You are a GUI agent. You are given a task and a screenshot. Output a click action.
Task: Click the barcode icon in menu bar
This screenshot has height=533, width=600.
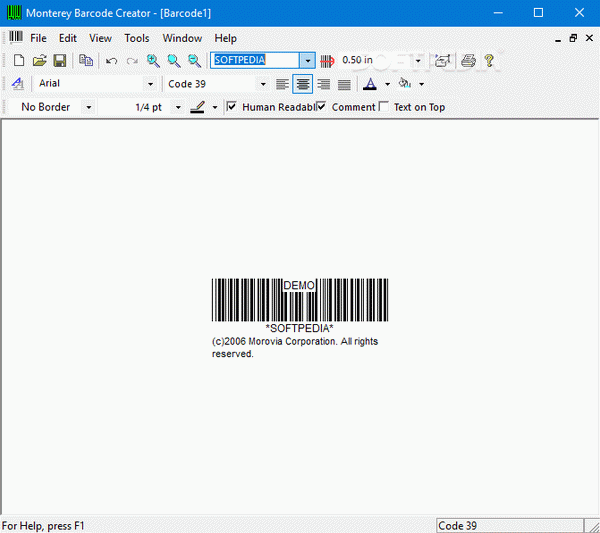16,37
